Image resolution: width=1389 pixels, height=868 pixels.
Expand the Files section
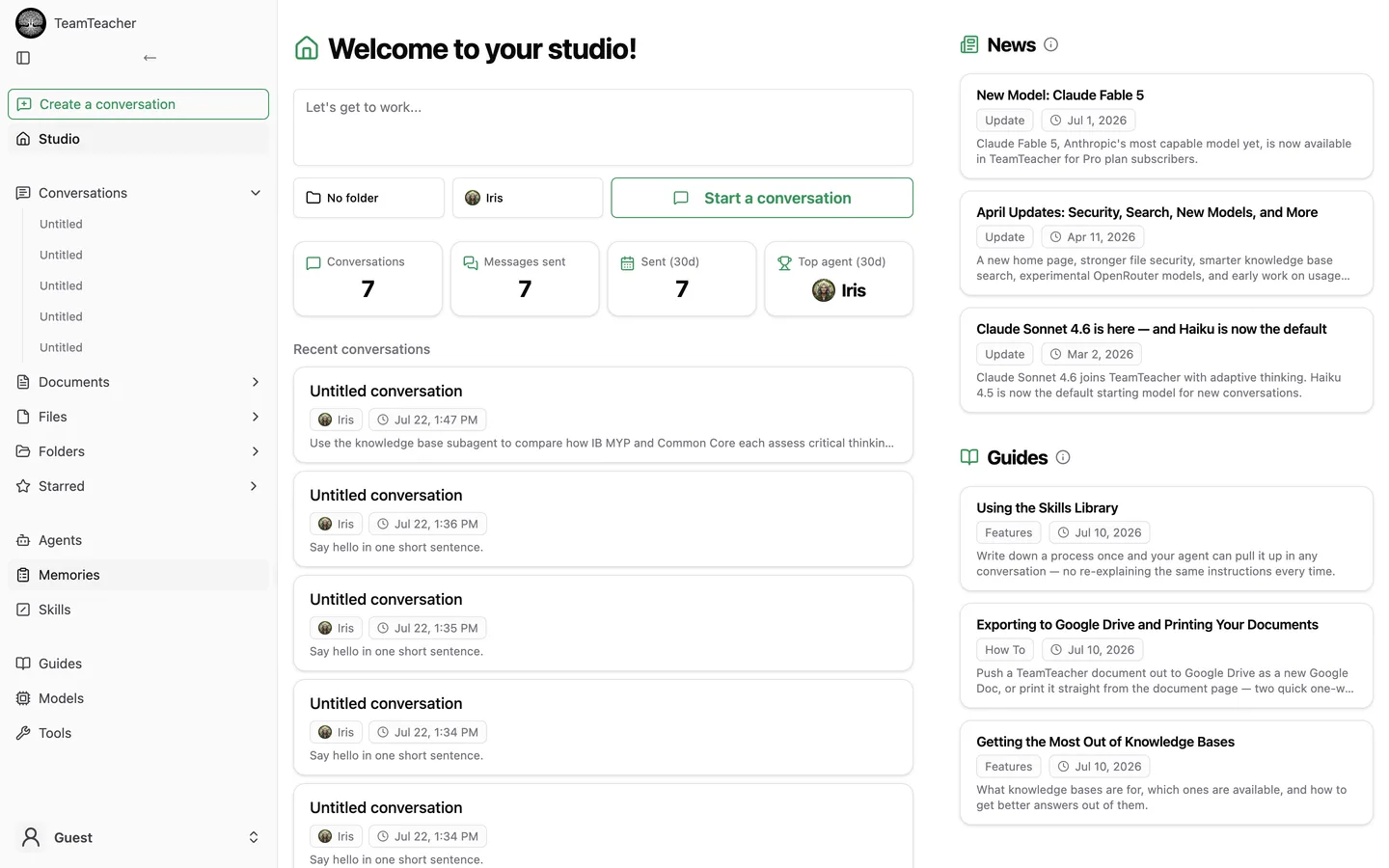256,417
